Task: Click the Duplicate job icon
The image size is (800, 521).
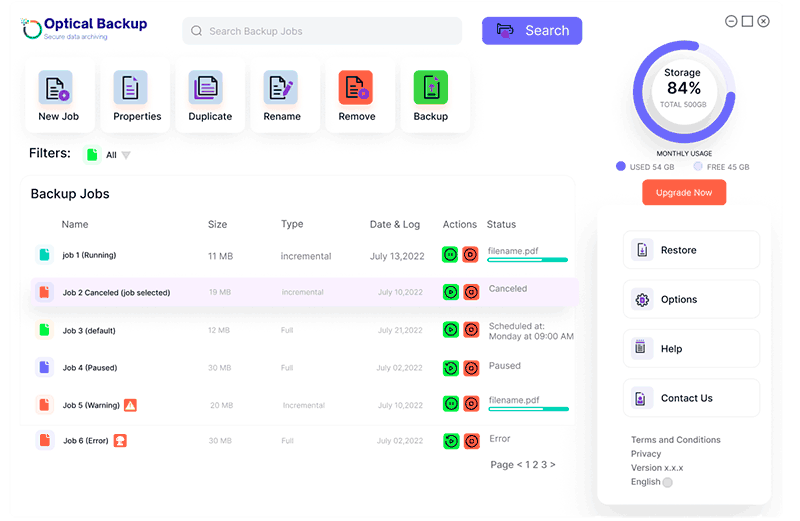Action: 205,88
